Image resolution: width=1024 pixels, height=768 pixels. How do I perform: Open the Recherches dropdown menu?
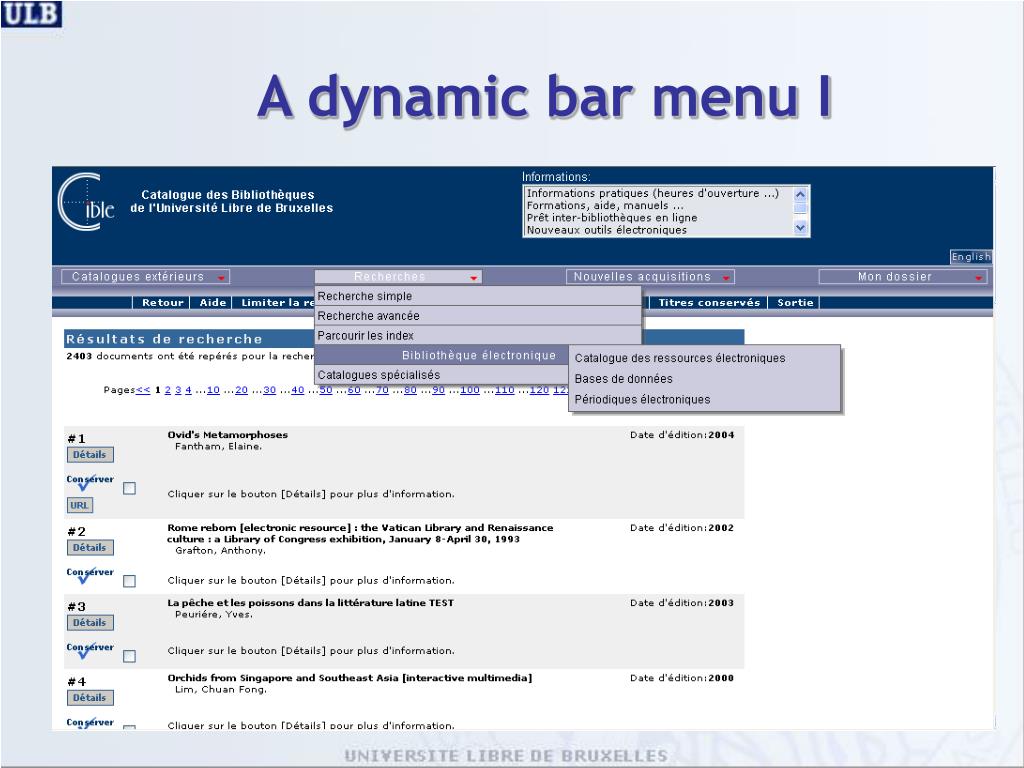[x=398, y=277]
